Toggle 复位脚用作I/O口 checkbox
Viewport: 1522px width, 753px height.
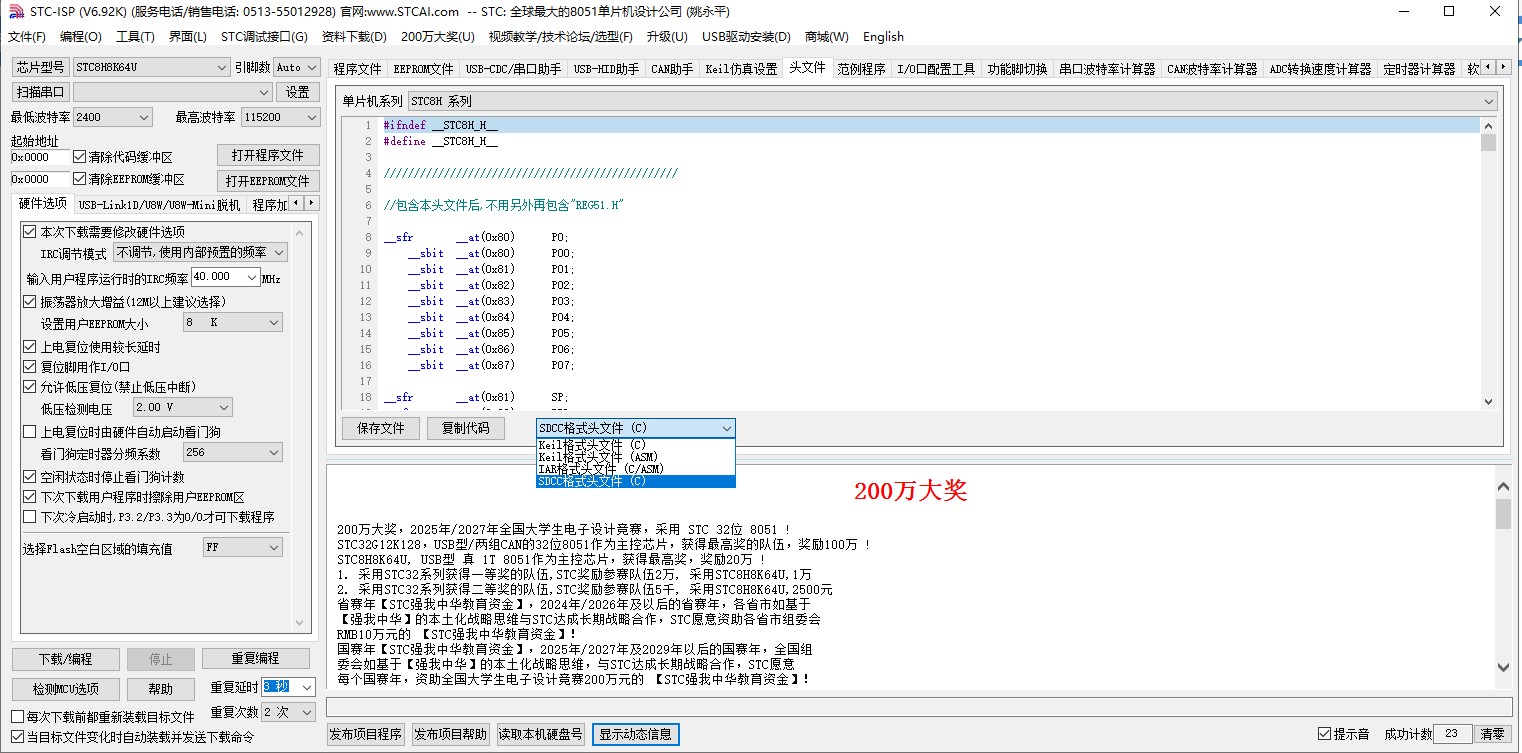30,367
